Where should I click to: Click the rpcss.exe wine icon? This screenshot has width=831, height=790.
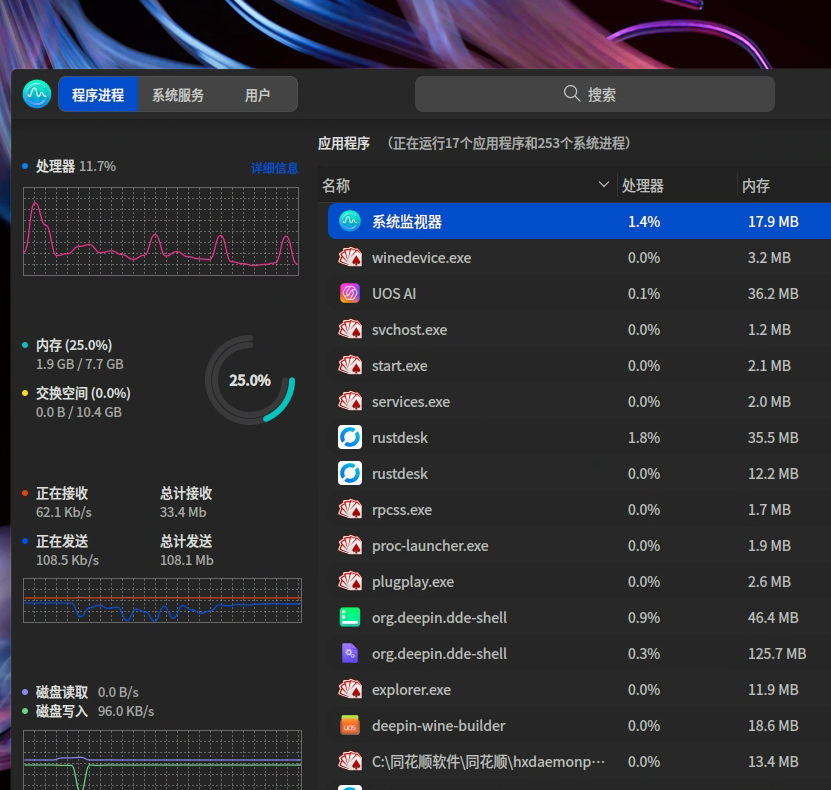click(x=350, y=509)
